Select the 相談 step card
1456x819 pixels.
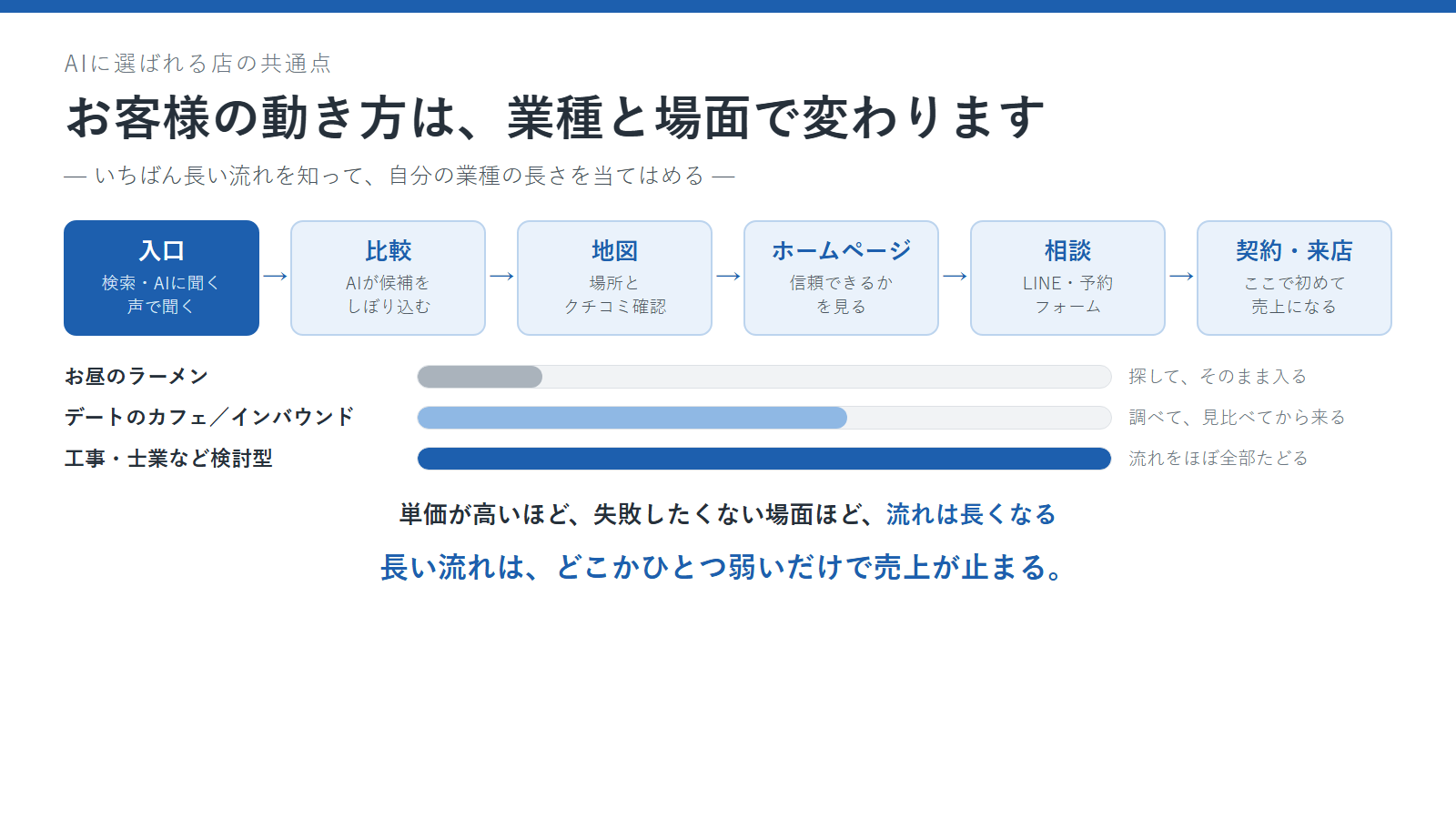pos(1067,278)
